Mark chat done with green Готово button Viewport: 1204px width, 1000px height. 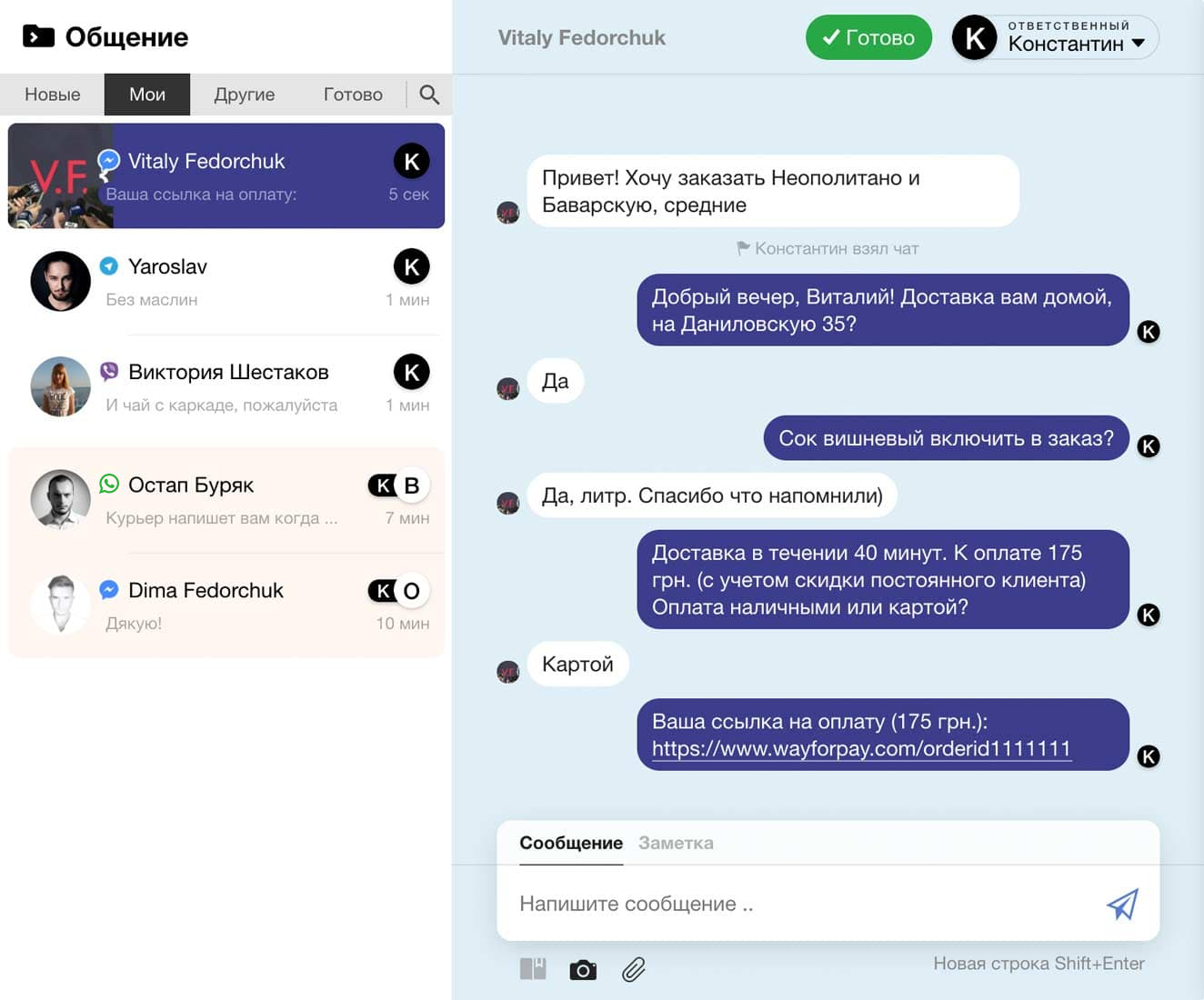[x=868, y=38]
